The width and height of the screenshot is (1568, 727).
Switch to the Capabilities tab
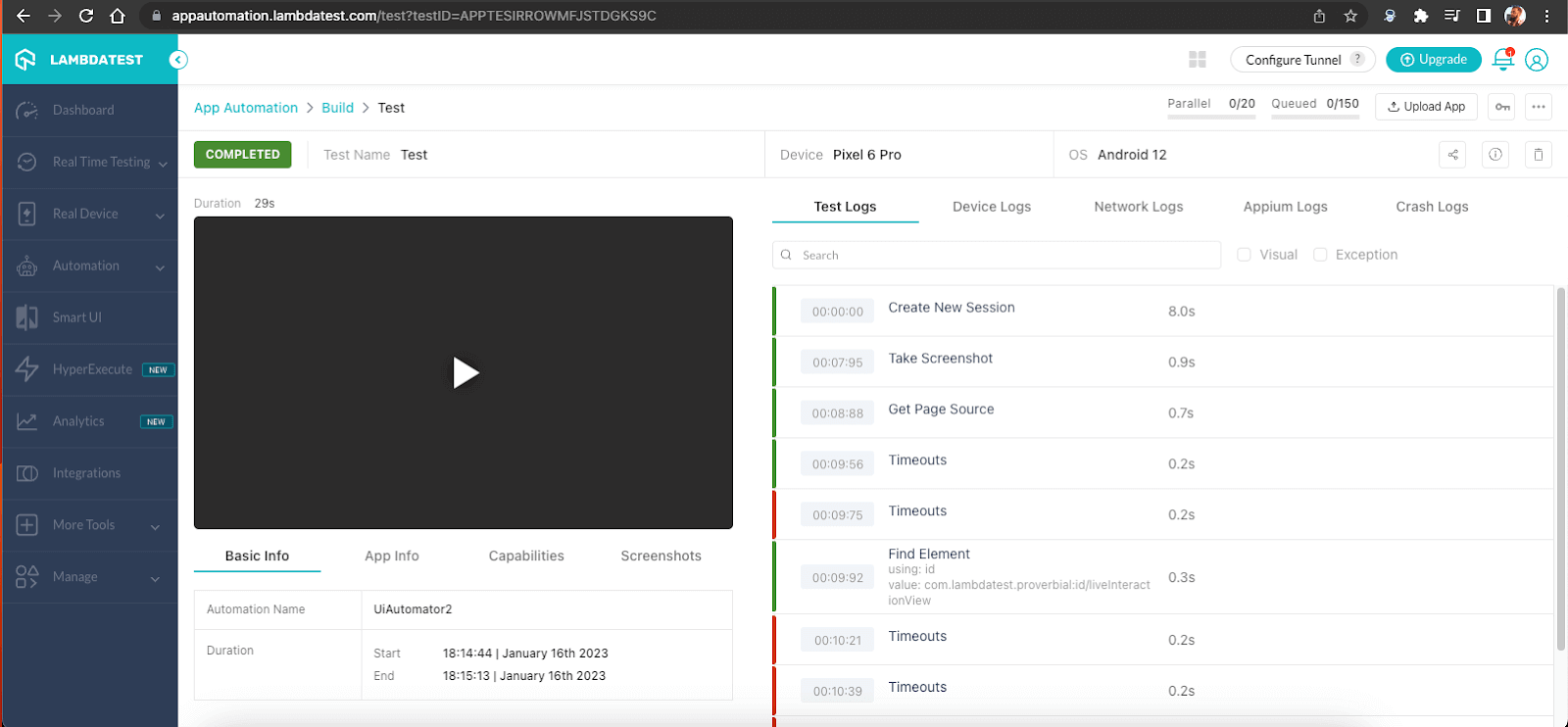point(526,556)
